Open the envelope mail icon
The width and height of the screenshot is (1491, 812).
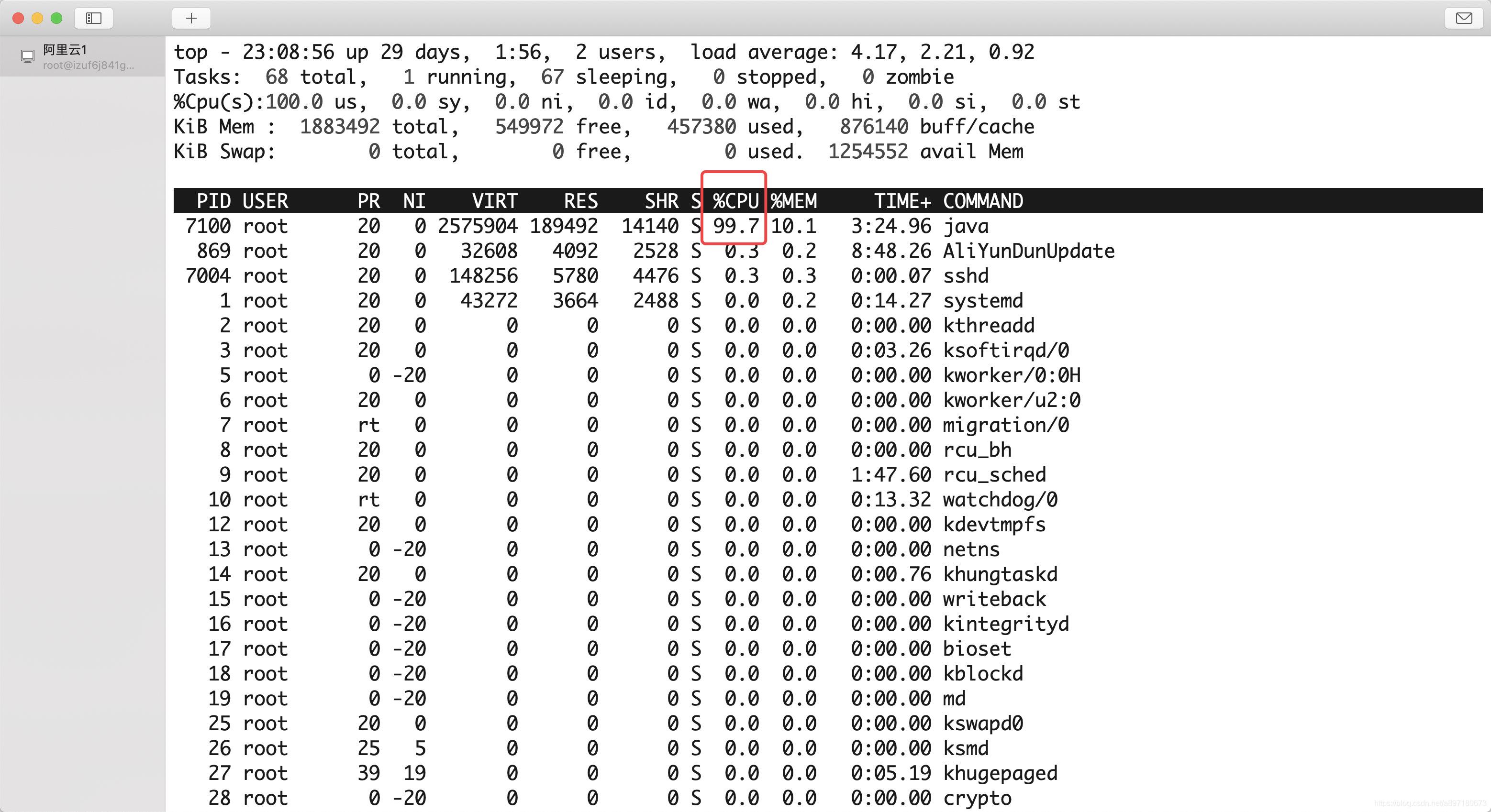pyautogui.click(x=1464, y=19)
